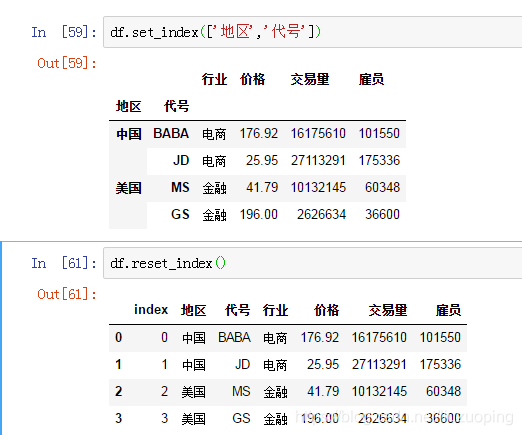
Task: Click JD cell in second table
Action: pos(243,364)
